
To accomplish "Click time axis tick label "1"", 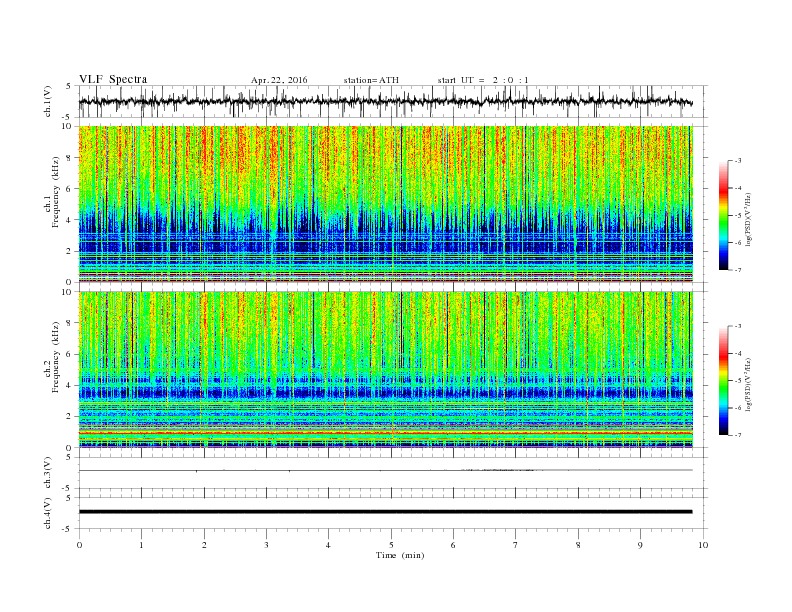I will click(141, 545).
